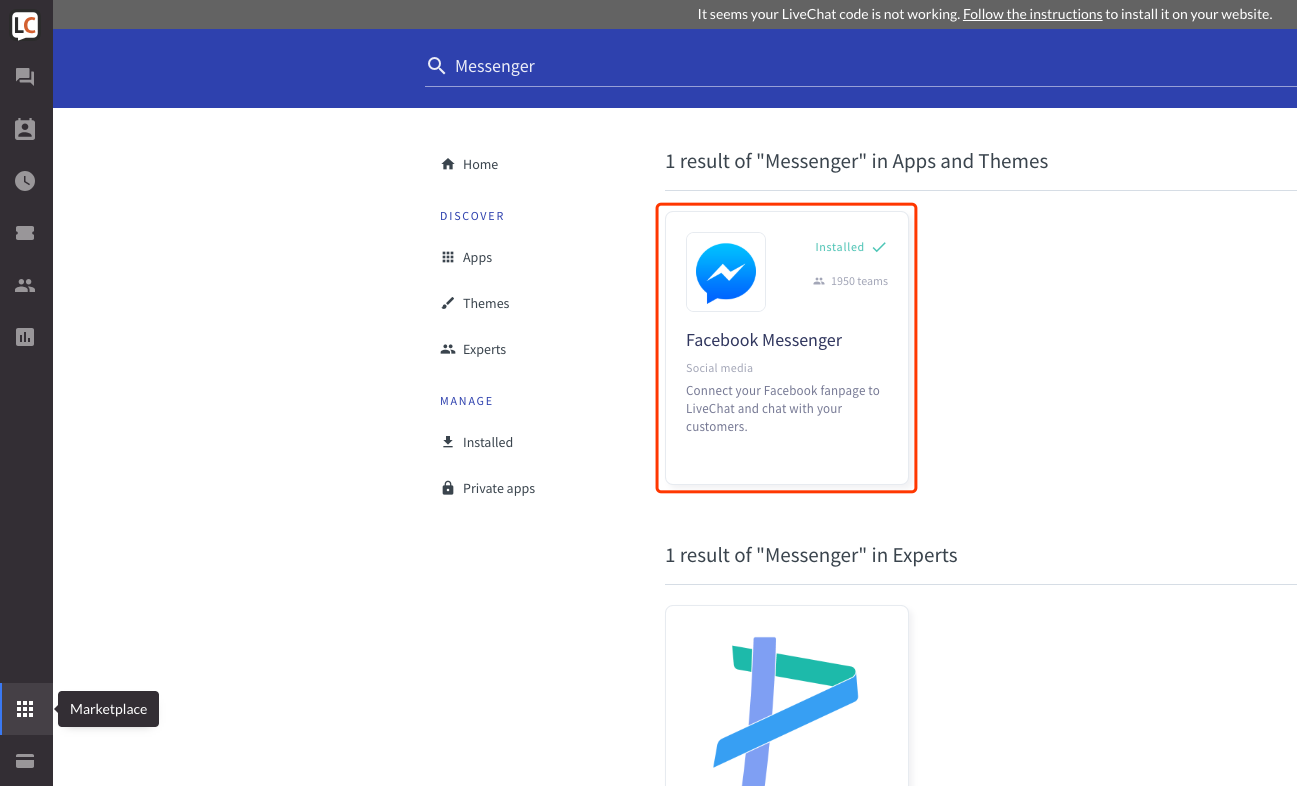The height and width of the screenshot is (786, 1297).
Task: Follow the instructions link in banner
Action: 1032,14
